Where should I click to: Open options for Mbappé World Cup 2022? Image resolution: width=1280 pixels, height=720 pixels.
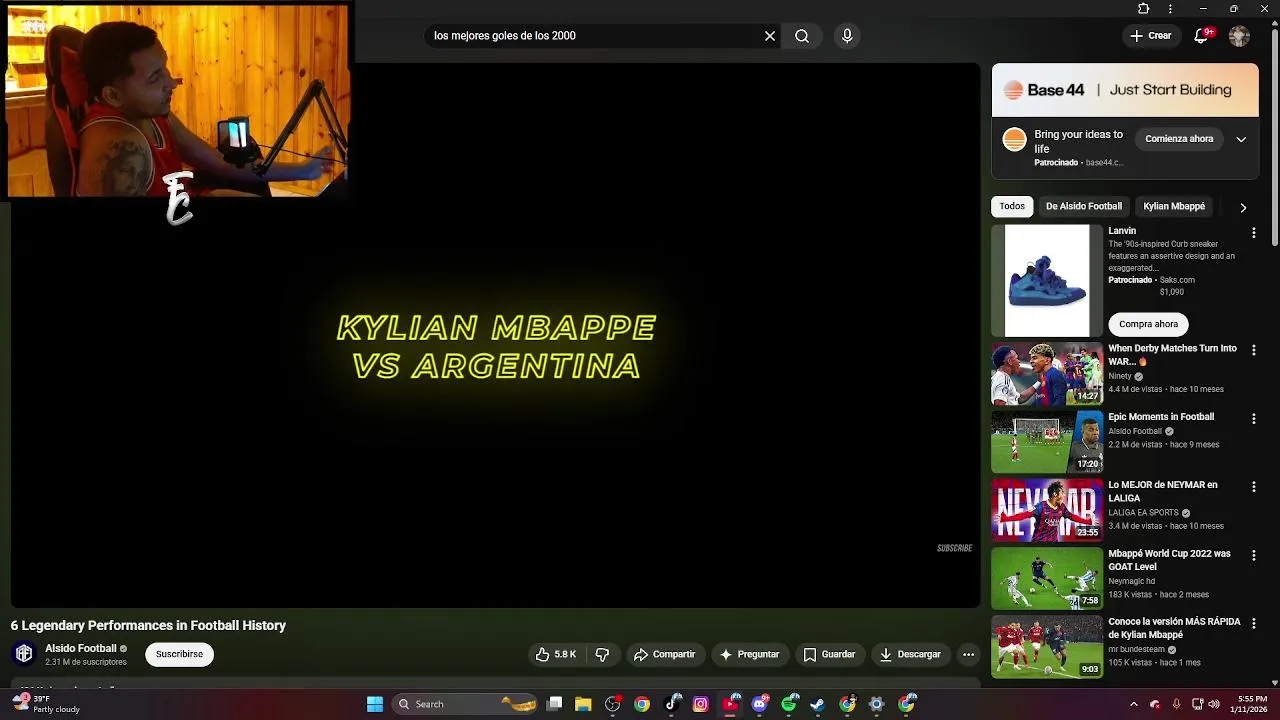(x=1253, y=555)
